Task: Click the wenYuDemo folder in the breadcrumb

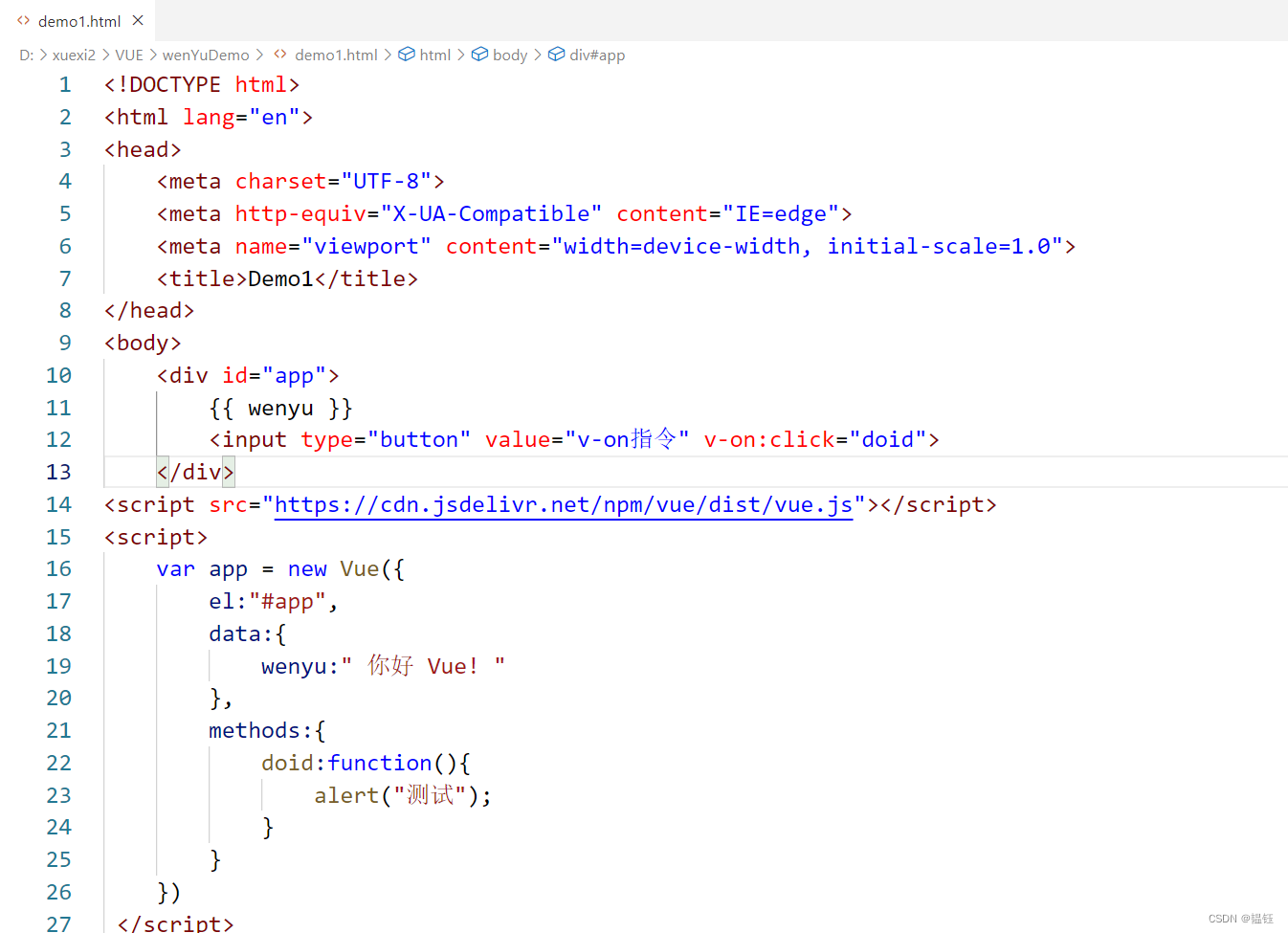Action: coord(205,55)
